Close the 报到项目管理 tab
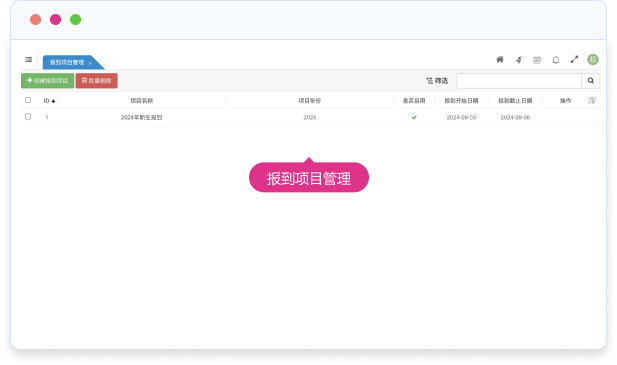 (90, 63)
